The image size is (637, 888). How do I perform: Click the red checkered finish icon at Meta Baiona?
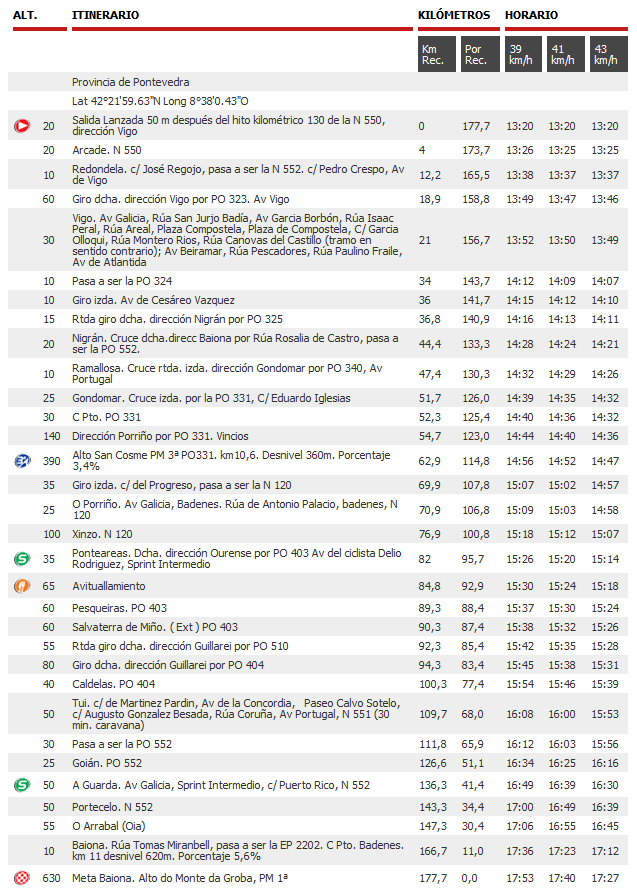click(22, 878)
